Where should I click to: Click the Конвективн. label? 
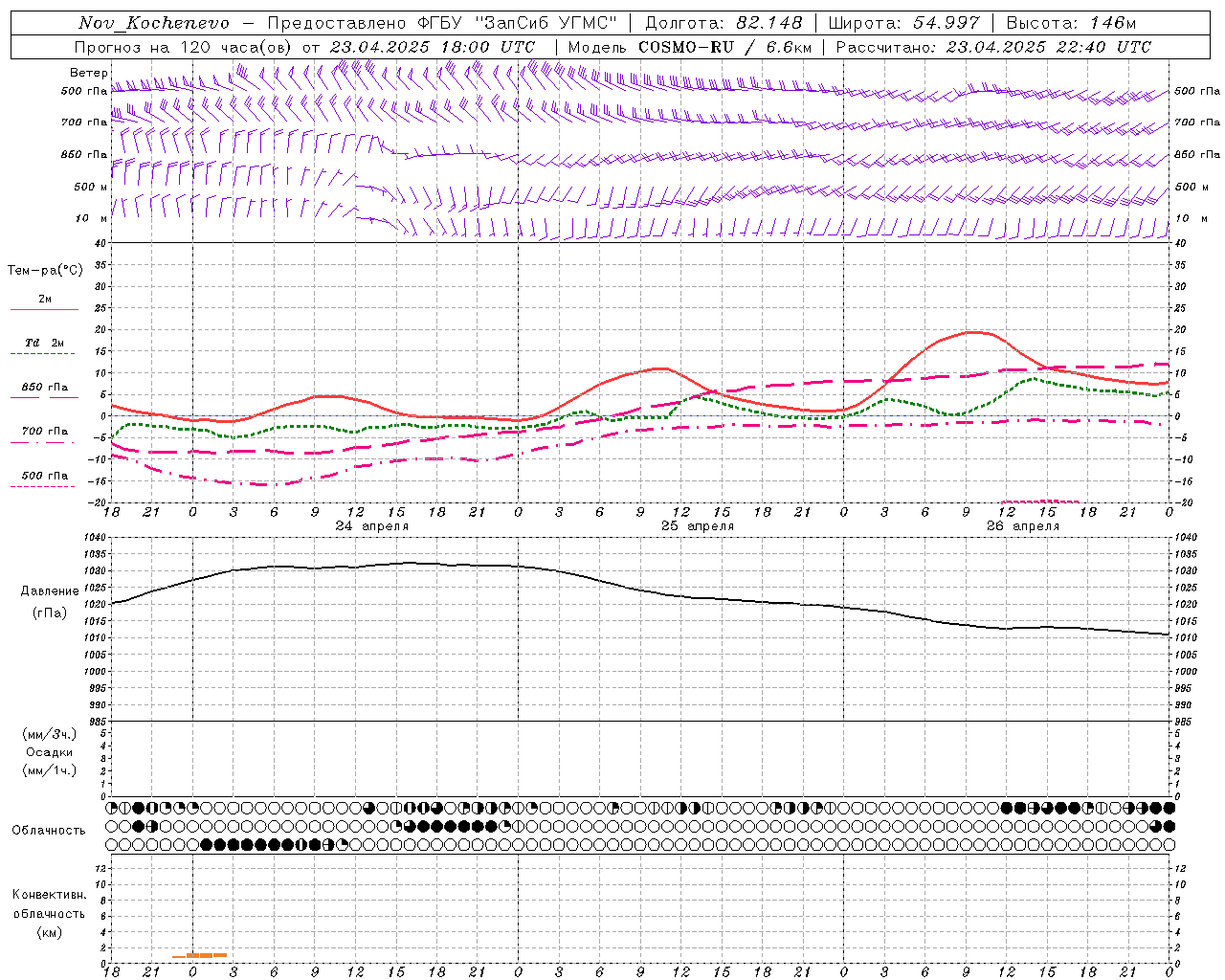(50, 895)
